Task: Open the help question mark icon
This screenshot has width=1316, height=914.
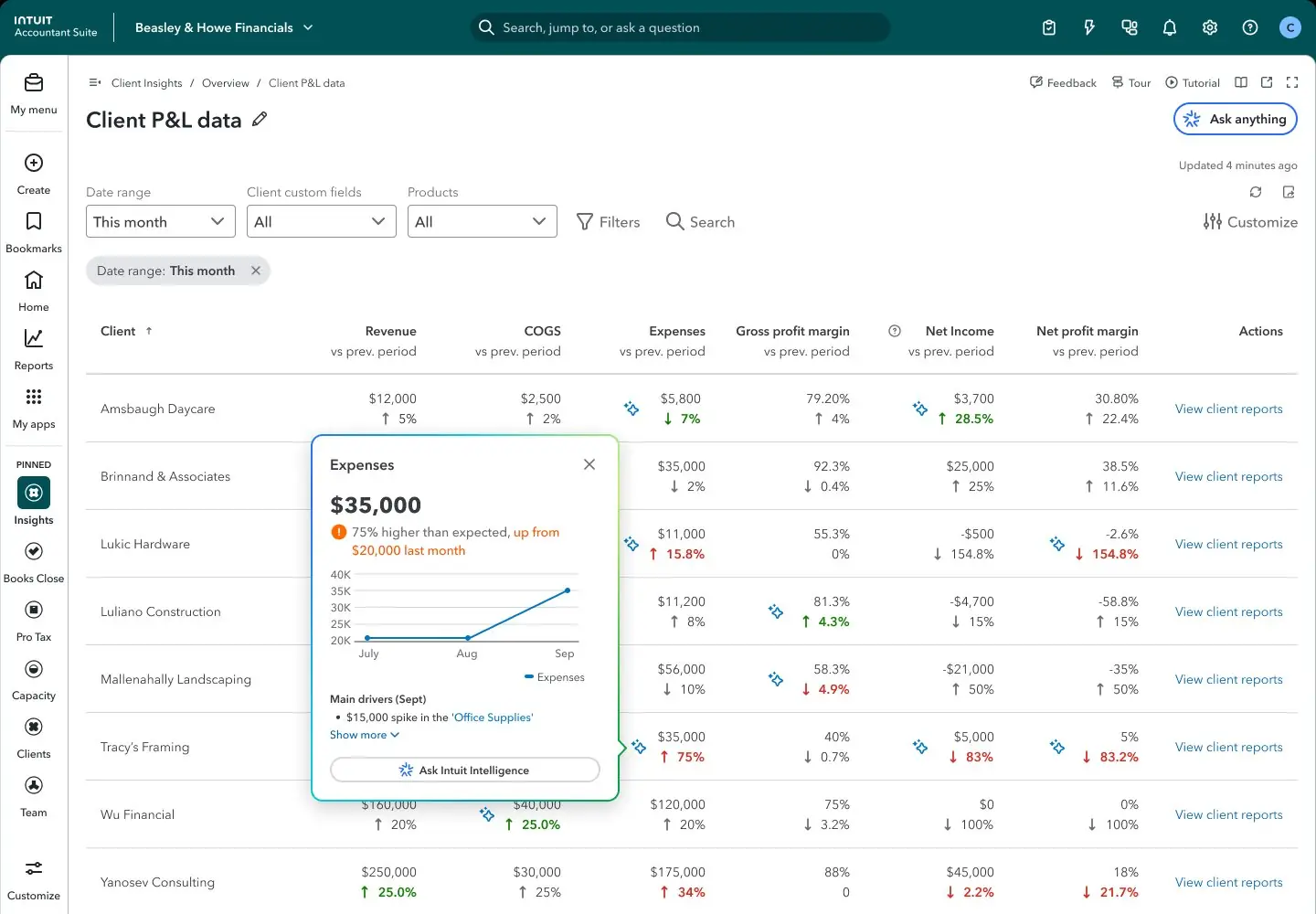Action: [x=1250, y=27]
